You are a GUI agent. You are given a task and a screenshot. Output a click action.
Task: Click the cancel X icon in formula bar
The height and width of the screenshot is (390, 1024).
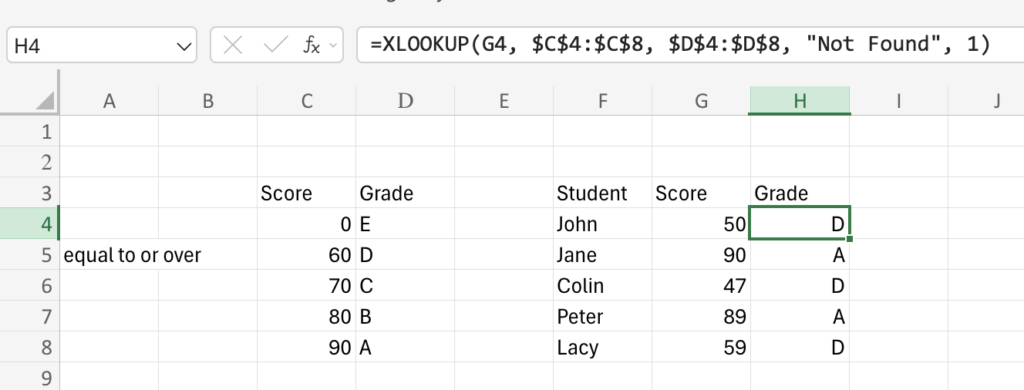(x=232, y=45)
